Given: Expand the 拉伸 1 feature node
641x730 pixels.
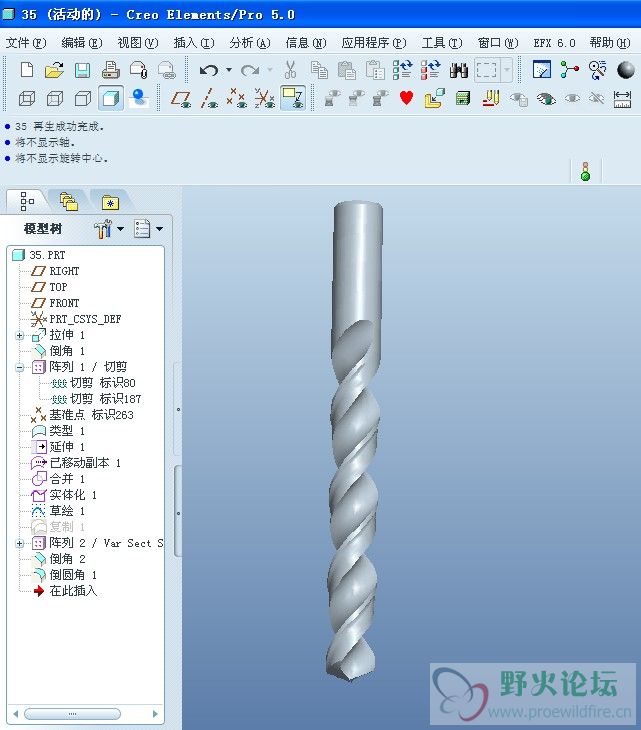Looking at the screenshot, I should (x=20, y=335).
